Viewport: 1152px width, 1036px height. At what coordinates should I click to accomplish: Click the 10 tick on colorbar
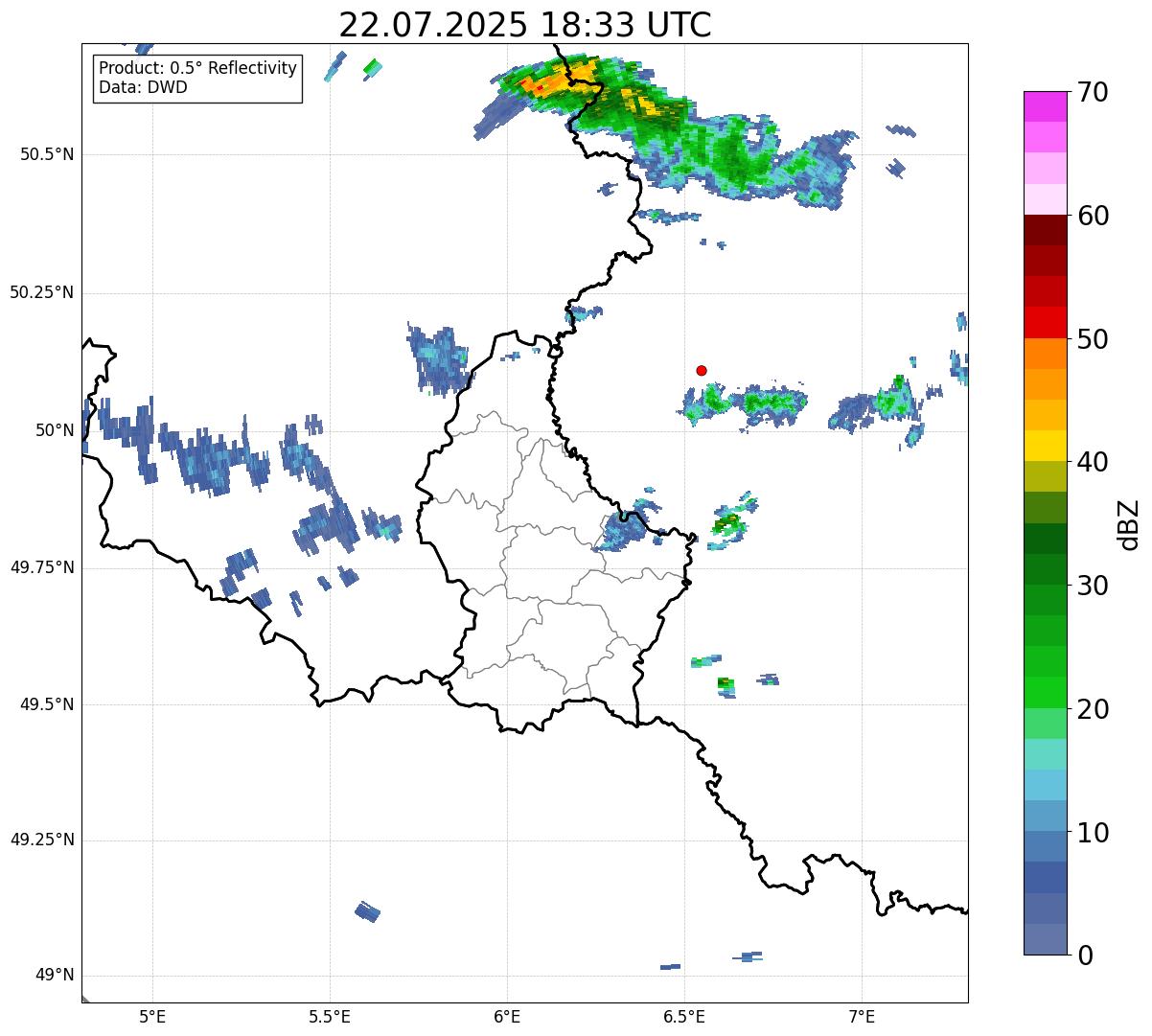pyautogui.click(x=1094, y=833)
